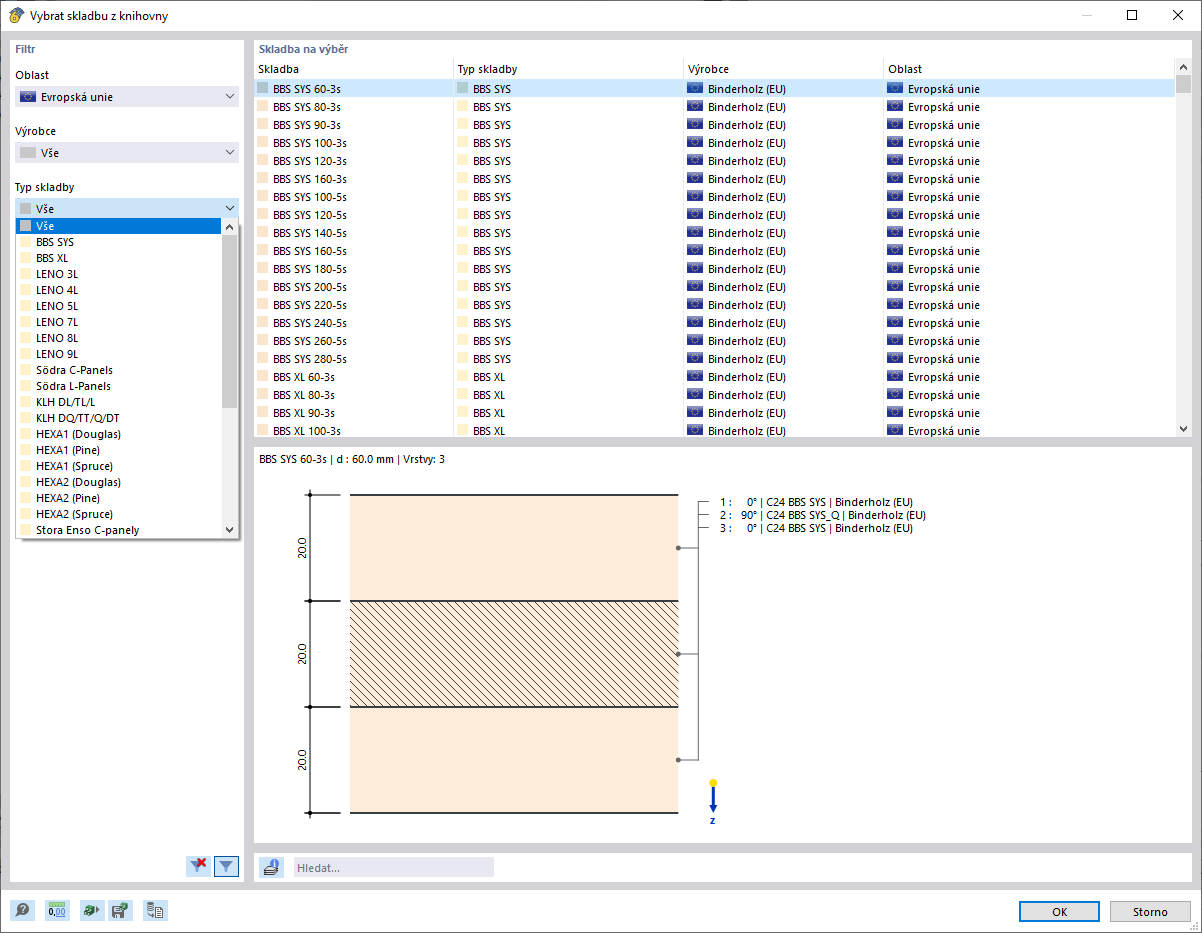Select row BBS SYS 160-3s

point(714,179)
